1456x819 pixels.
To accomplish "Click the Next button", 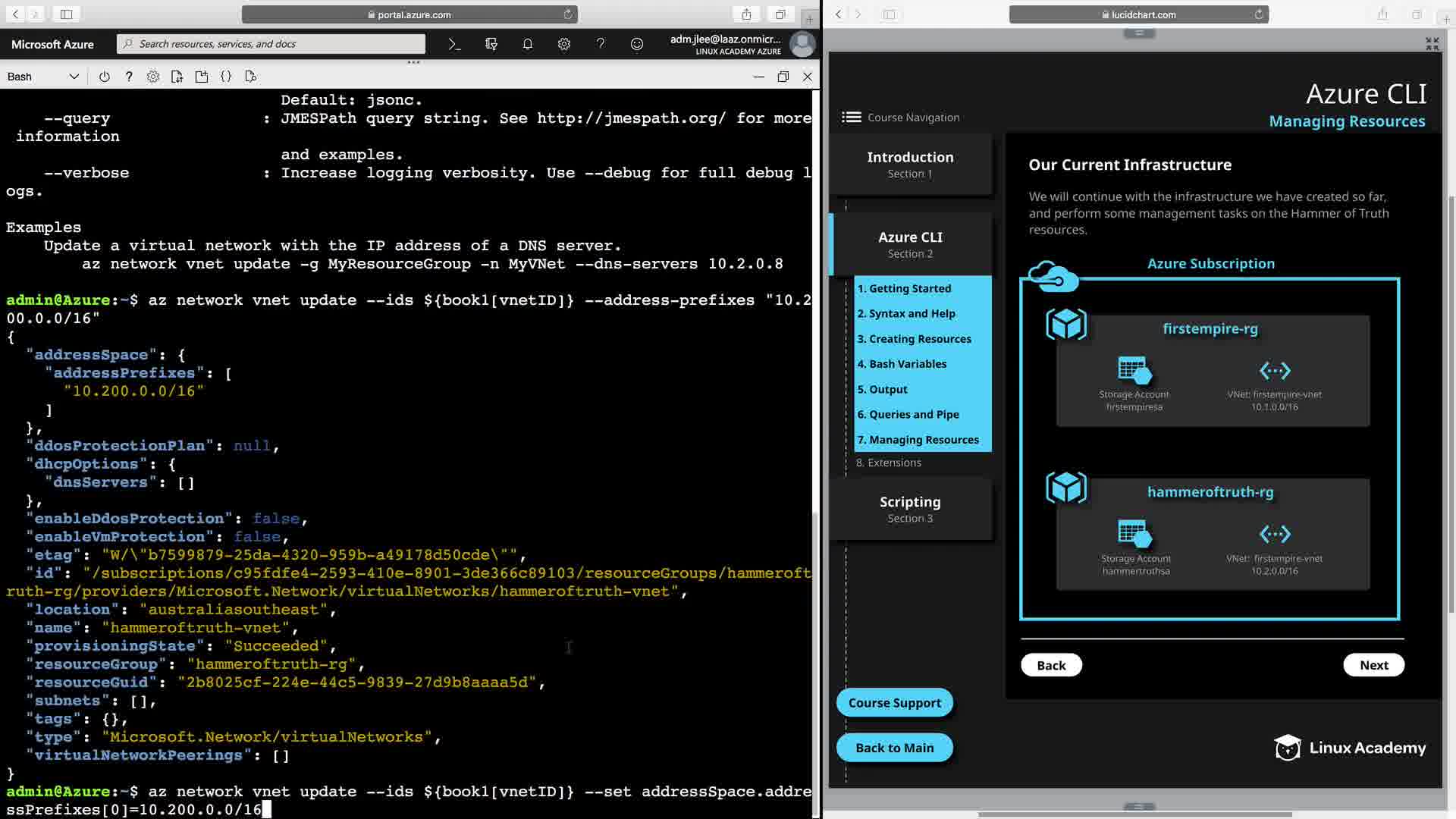I will (1373, 665).
